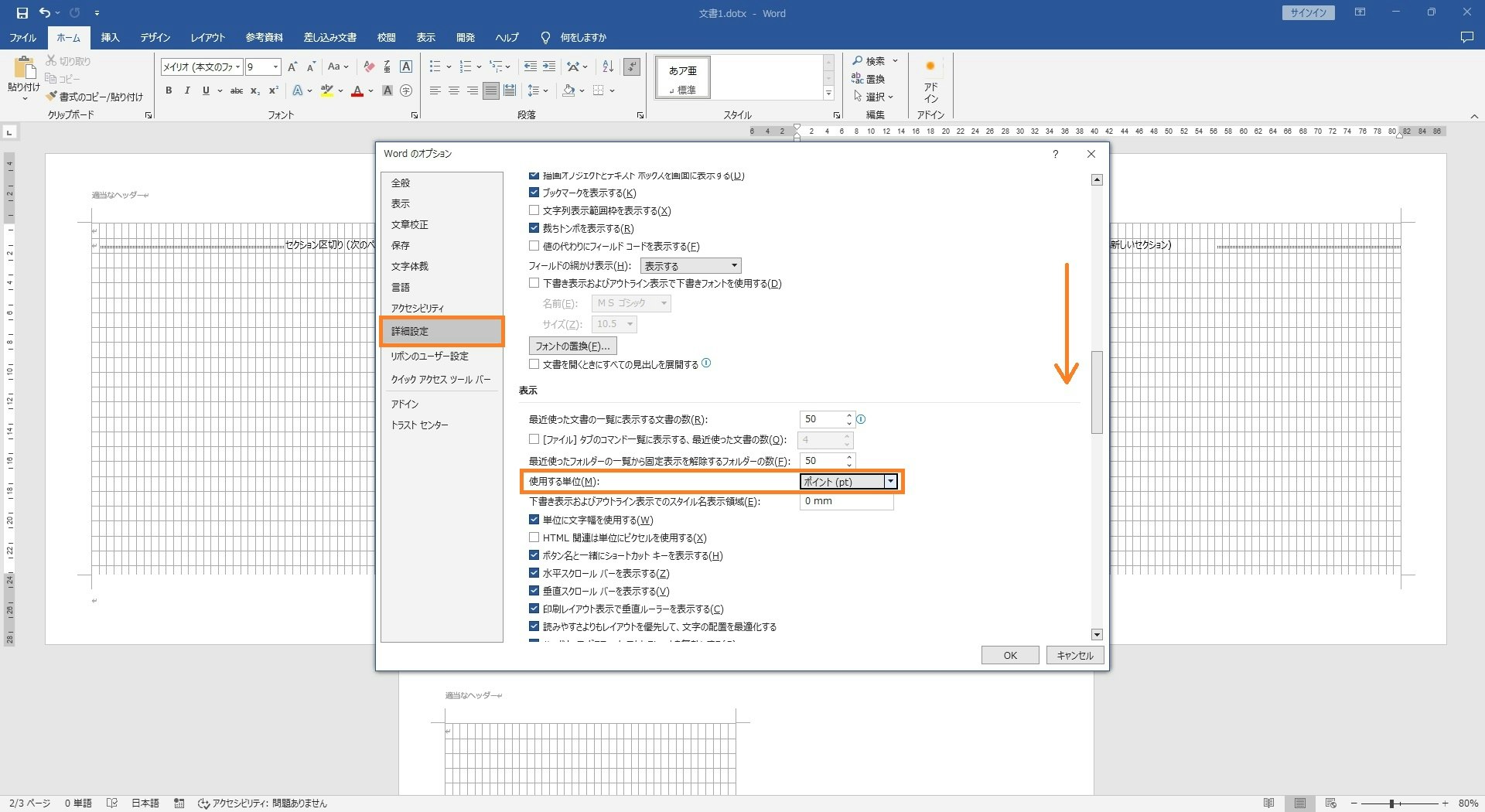
Task: Click the numbered list icon
Action: pos(466,67)
